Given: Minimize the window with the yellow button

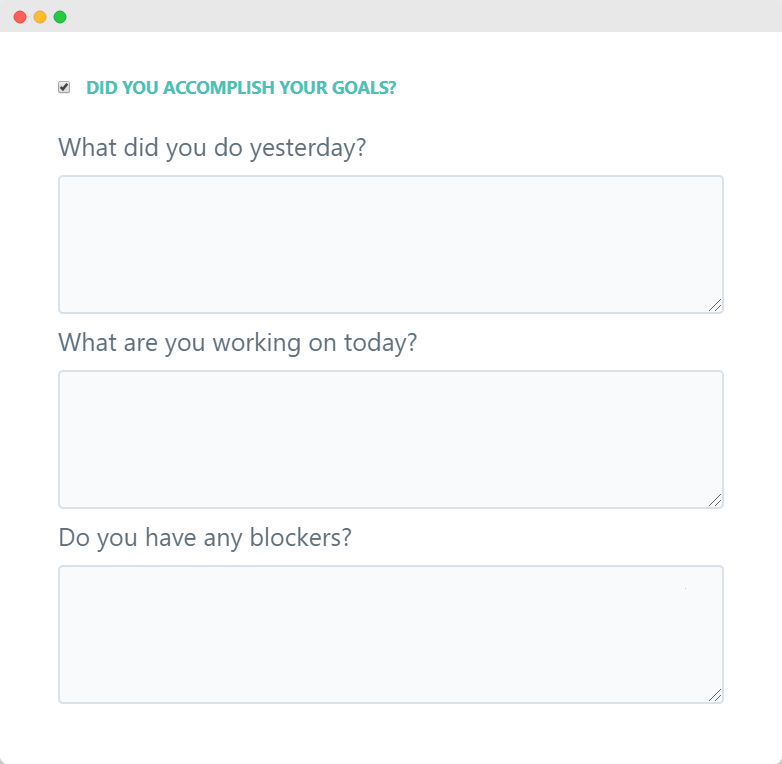Looking at the screenshot, I should coord(40,17).
